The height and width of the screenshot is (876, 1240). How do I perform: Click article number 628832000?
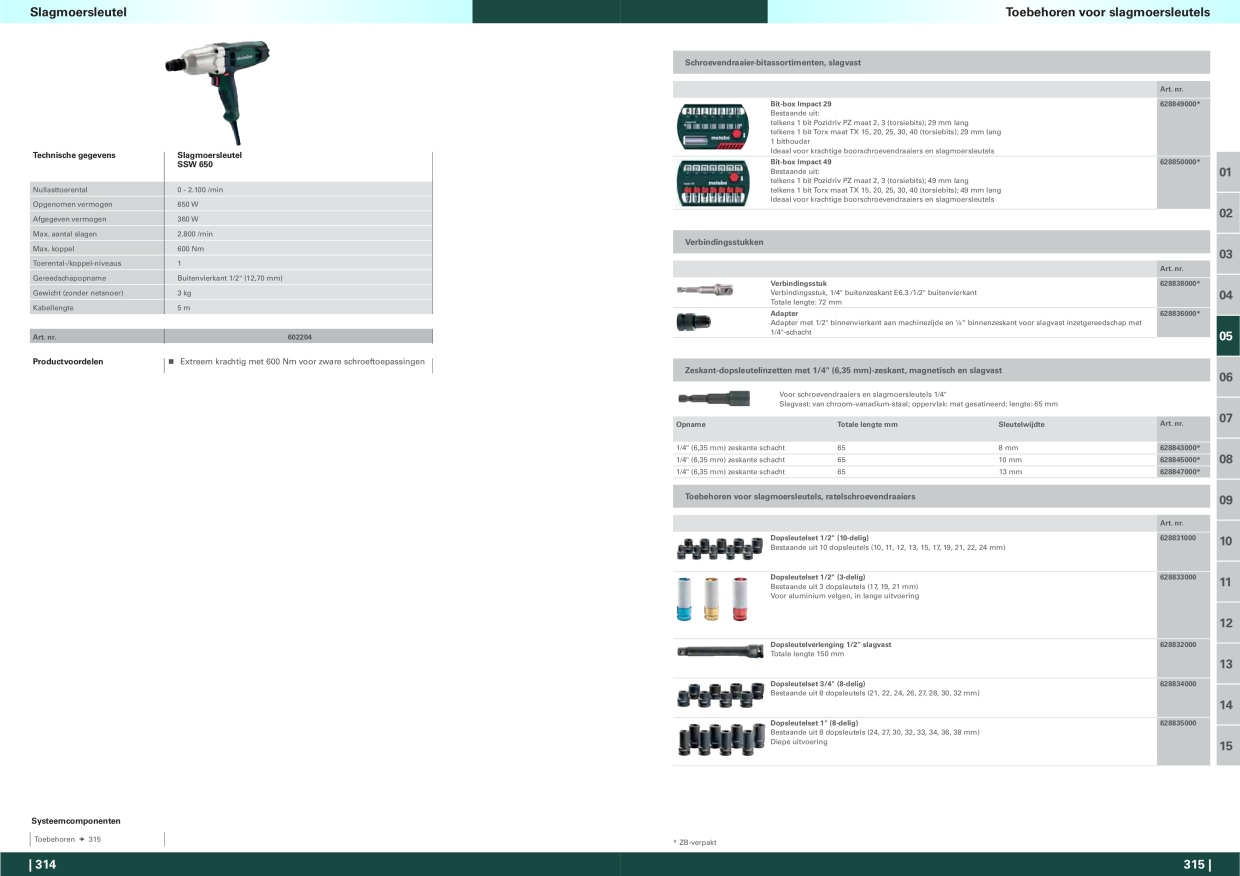tap(1178, 644)
